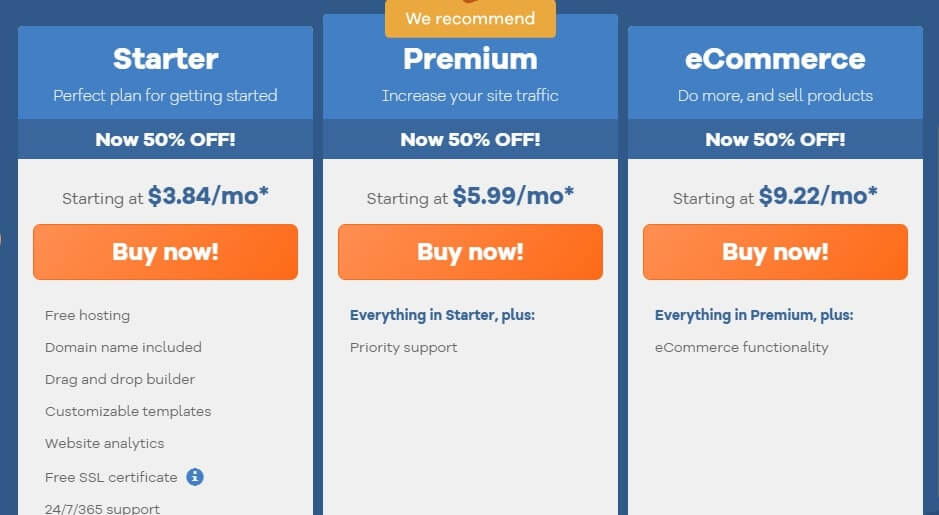
Task: Click the $9.22/mo price text
Action: (818, 196)
